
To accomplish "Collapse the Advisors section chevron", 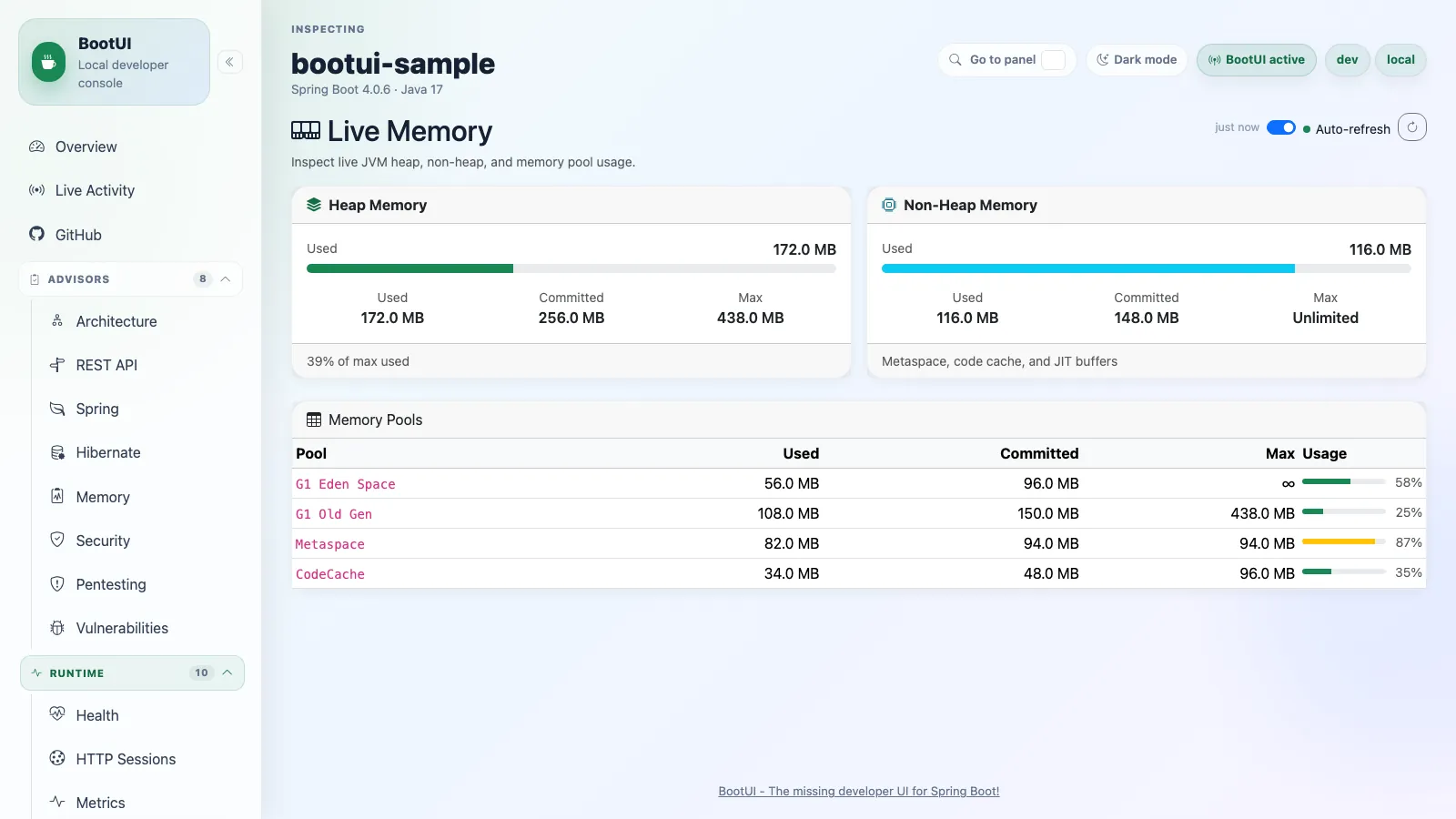I will click(226, 279).
